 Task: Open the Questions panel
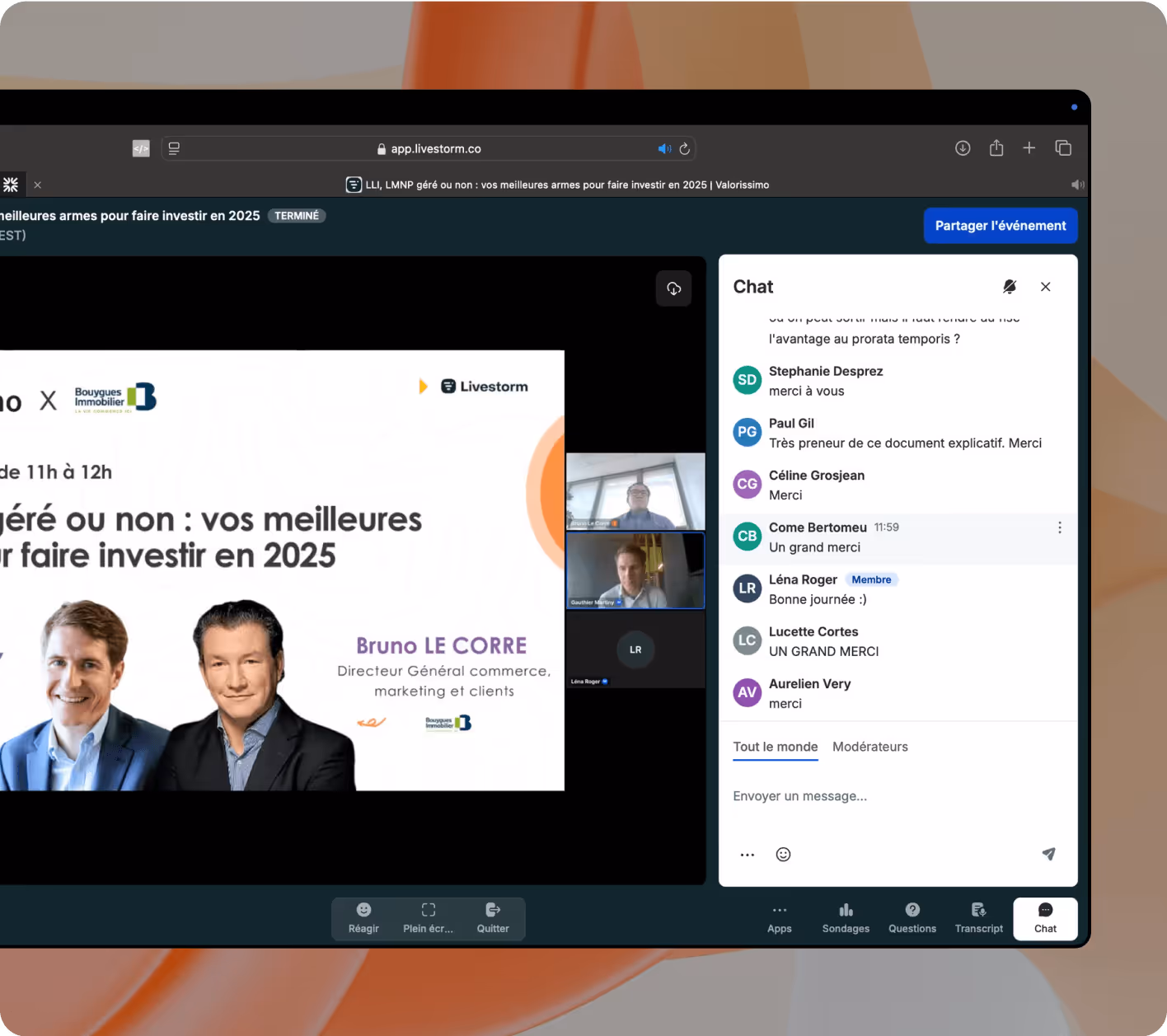(x=912, y=918)
